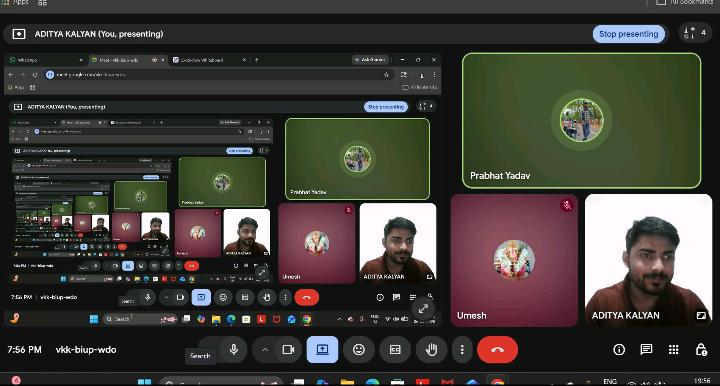Bookmark page with star in shared browser
The height and width of the screenshot is (386, 720).
coord(386,74)
